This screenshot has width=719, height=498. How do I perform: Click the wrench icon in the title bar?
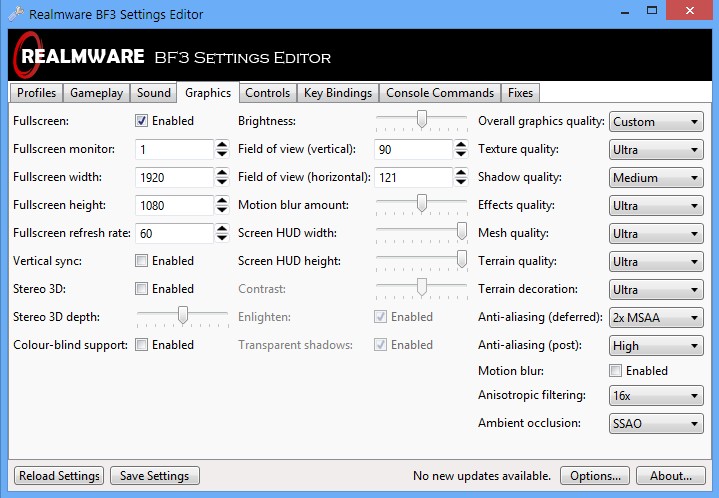13,14
